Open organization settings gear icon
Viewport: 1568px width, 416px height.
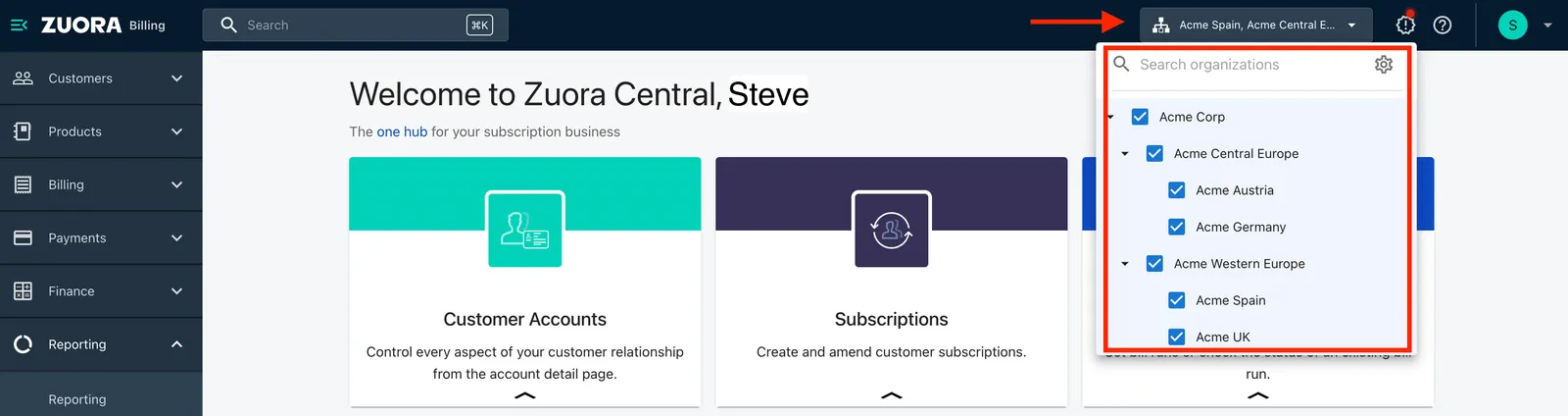pos(1384,65)
